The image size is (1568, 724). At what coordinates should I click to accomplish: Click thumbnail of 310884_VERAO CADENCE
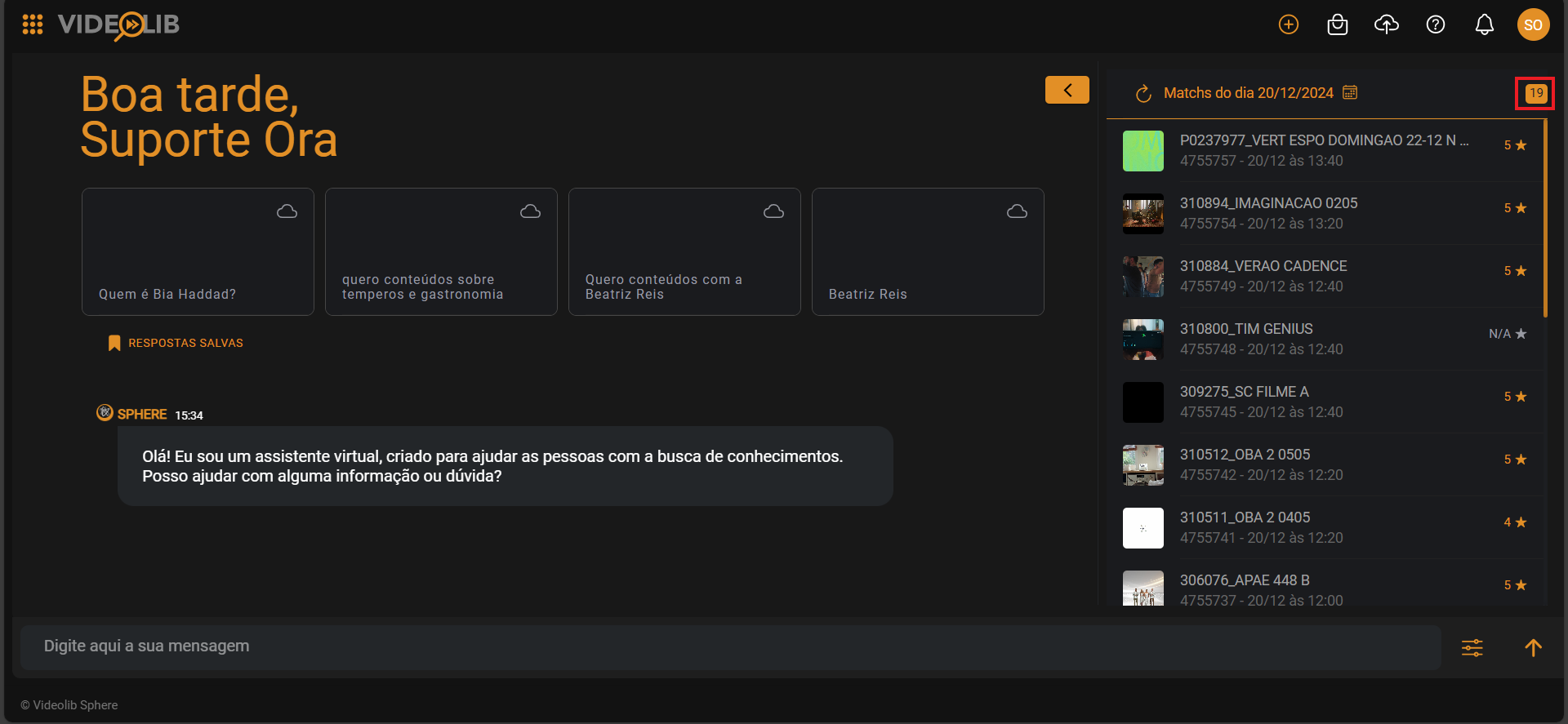(x=1143, y=277)
